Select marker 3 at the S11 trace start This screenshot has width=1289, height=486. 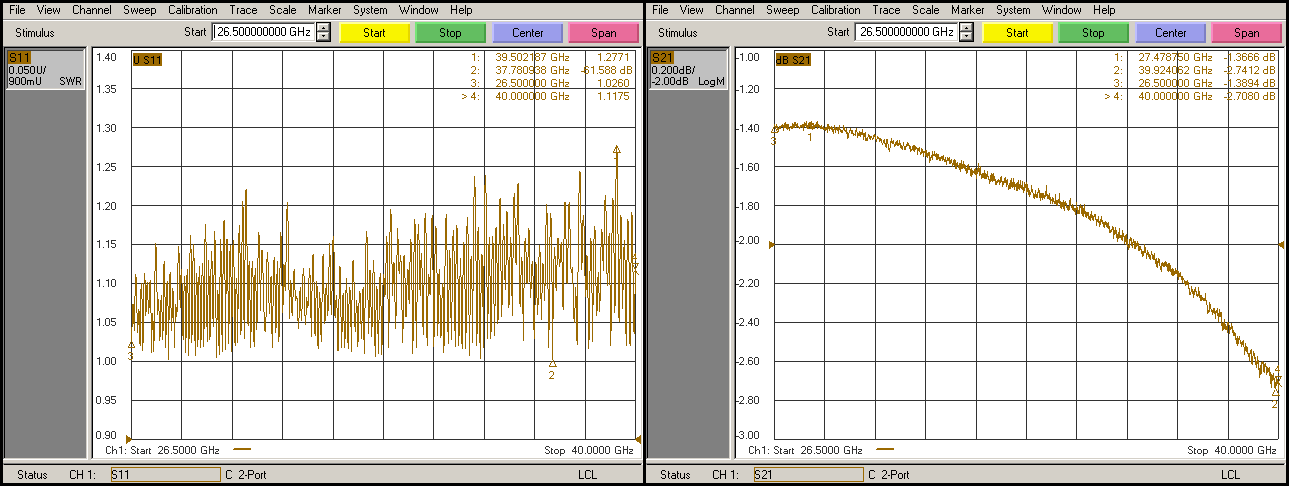point(131,346)
